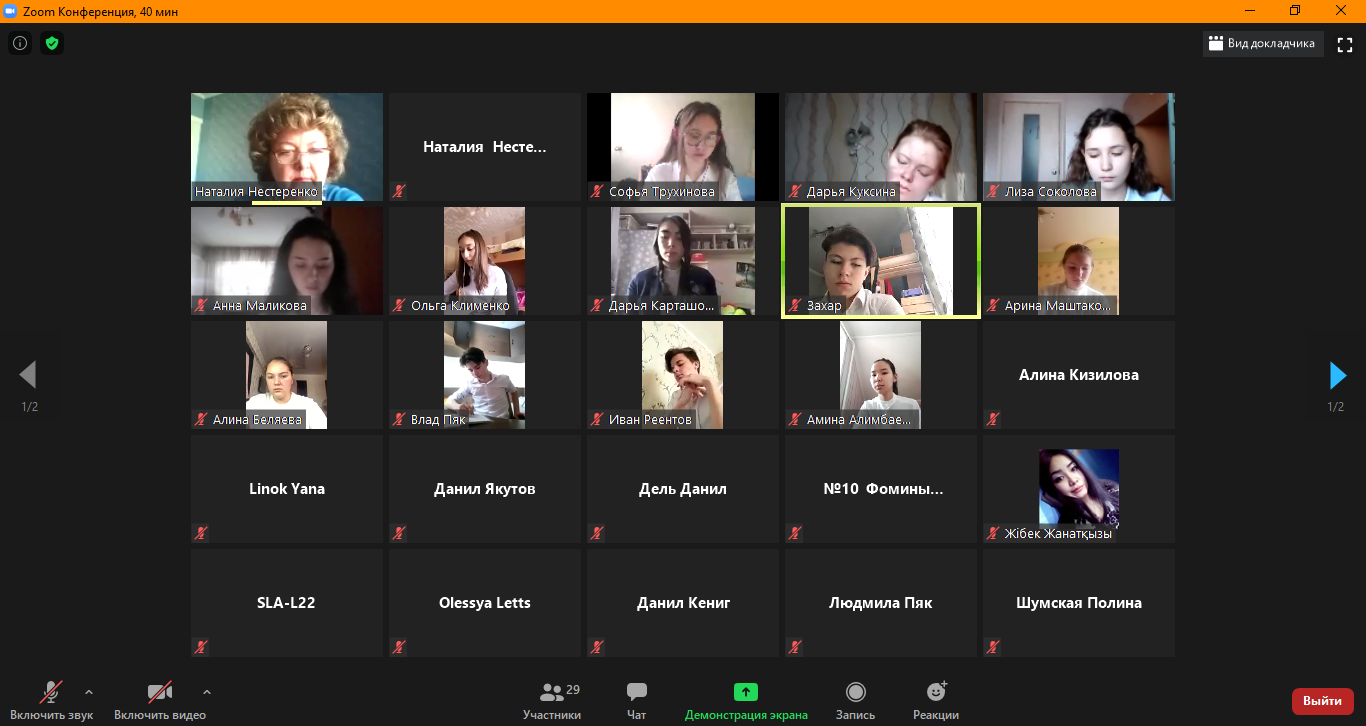
Task: Select Наталия Нестеренко video tile
Action: 287,147
